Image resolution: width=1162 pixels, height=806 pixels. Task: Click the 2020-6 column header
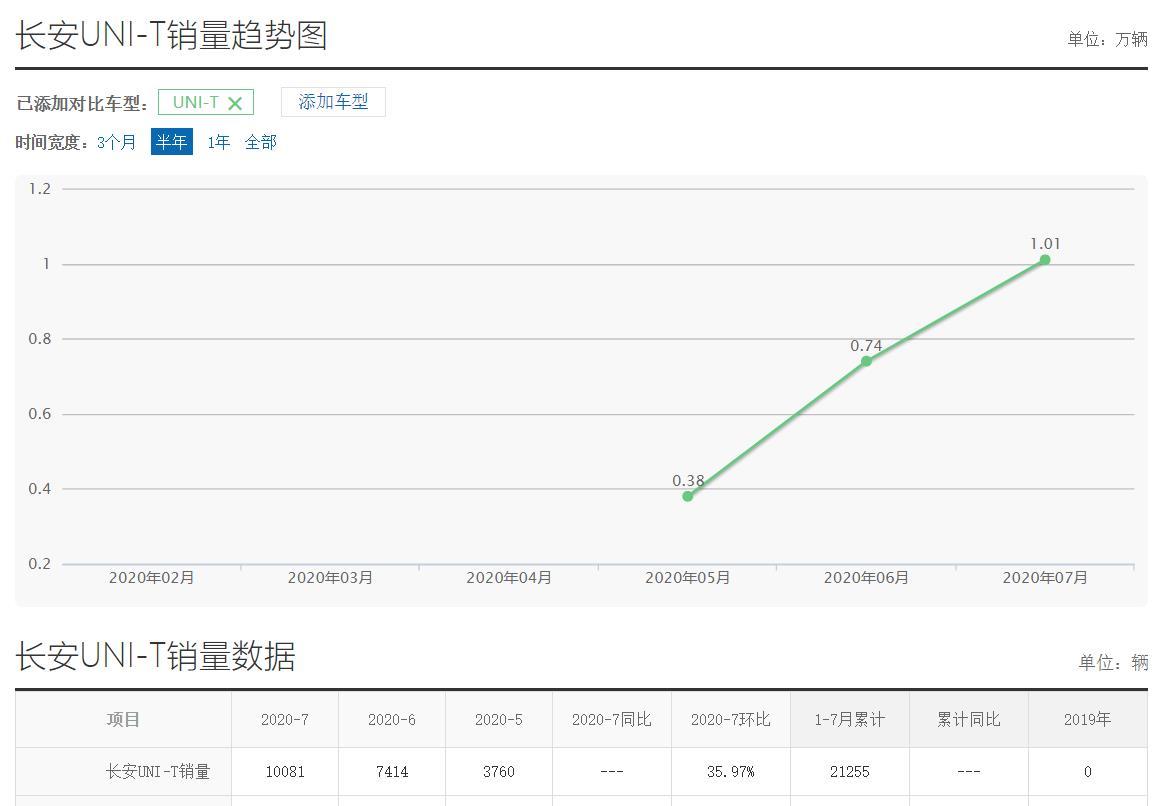(x=392, y=719)
